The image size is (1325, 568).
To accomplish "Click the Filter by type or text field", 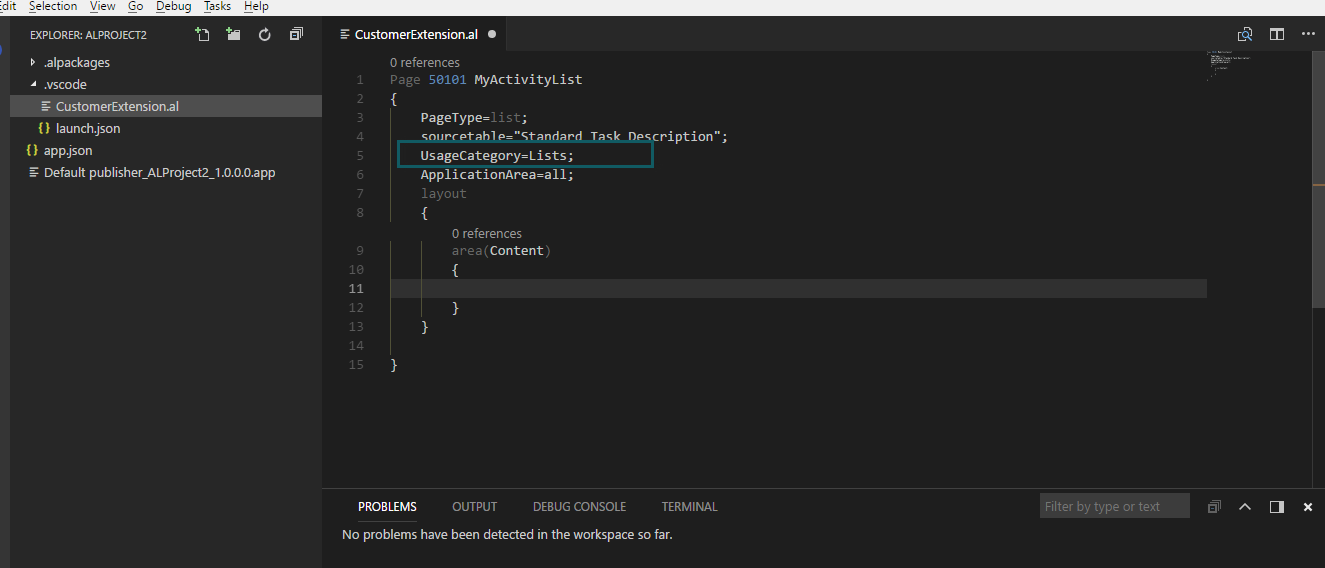I will [x=1114, y=507].
